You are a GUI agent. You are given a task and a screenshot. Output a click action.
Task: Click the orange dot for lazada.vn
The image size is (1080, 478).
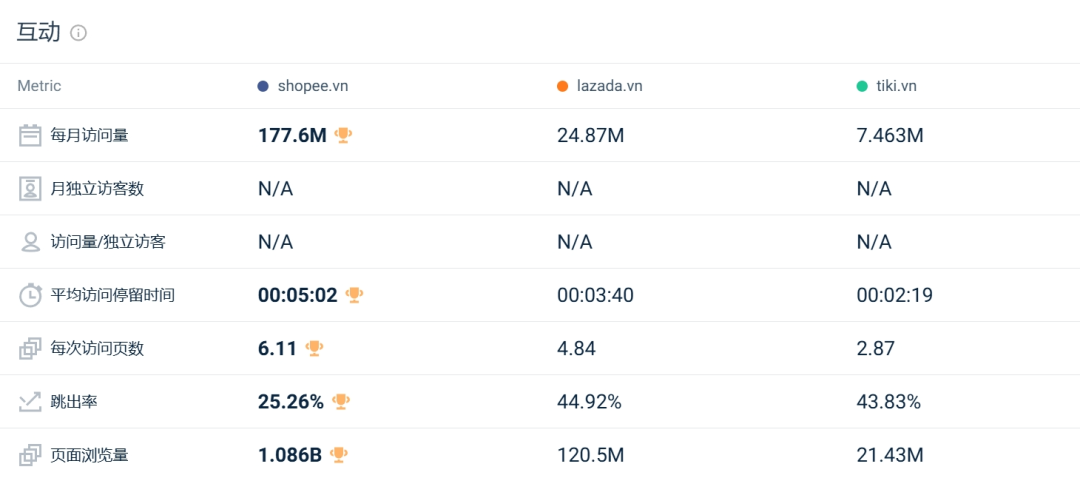pos(562,86)
